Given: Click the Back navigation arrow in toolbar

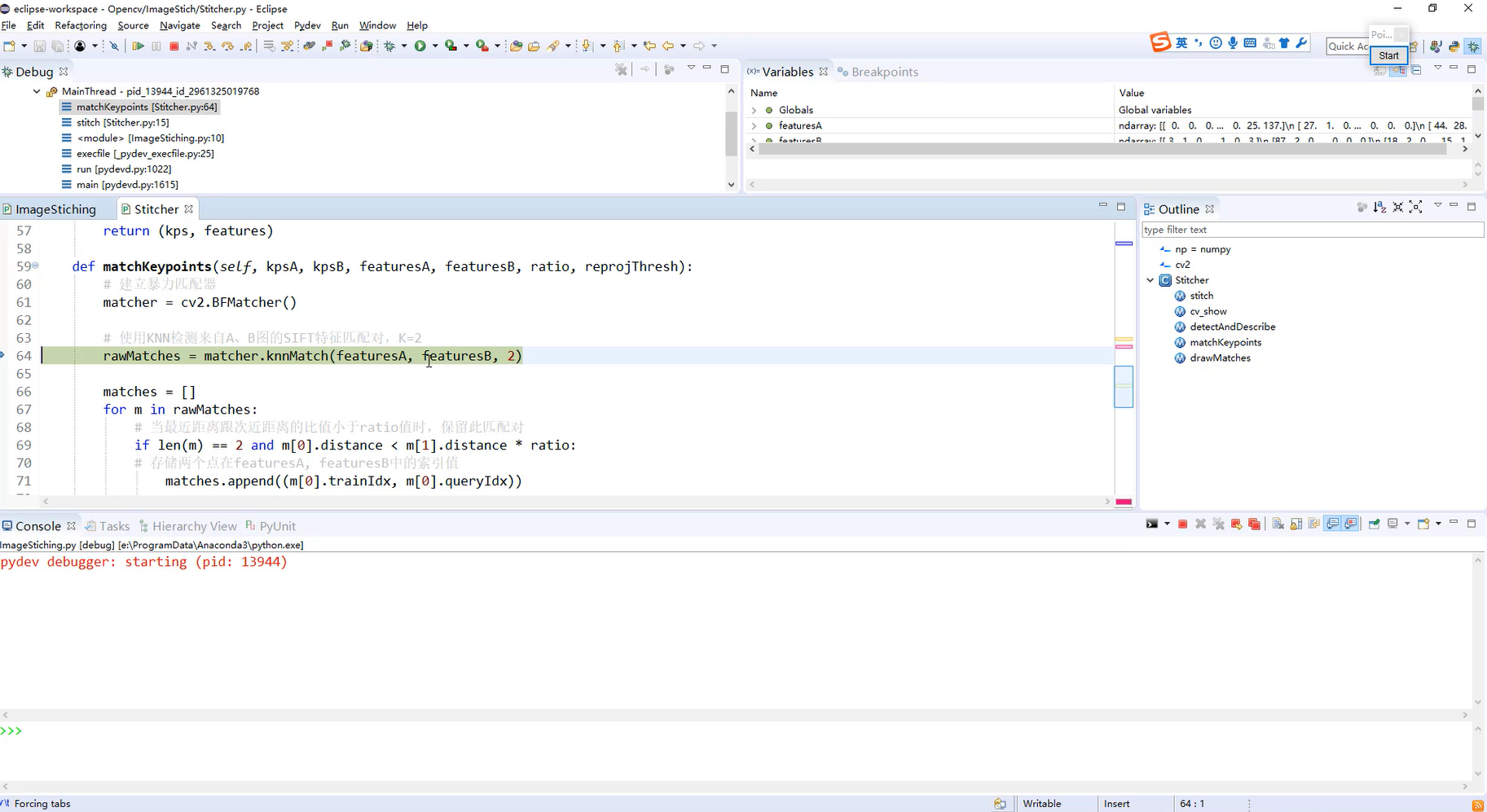Looking at the screenshot, I should point(668,46).
